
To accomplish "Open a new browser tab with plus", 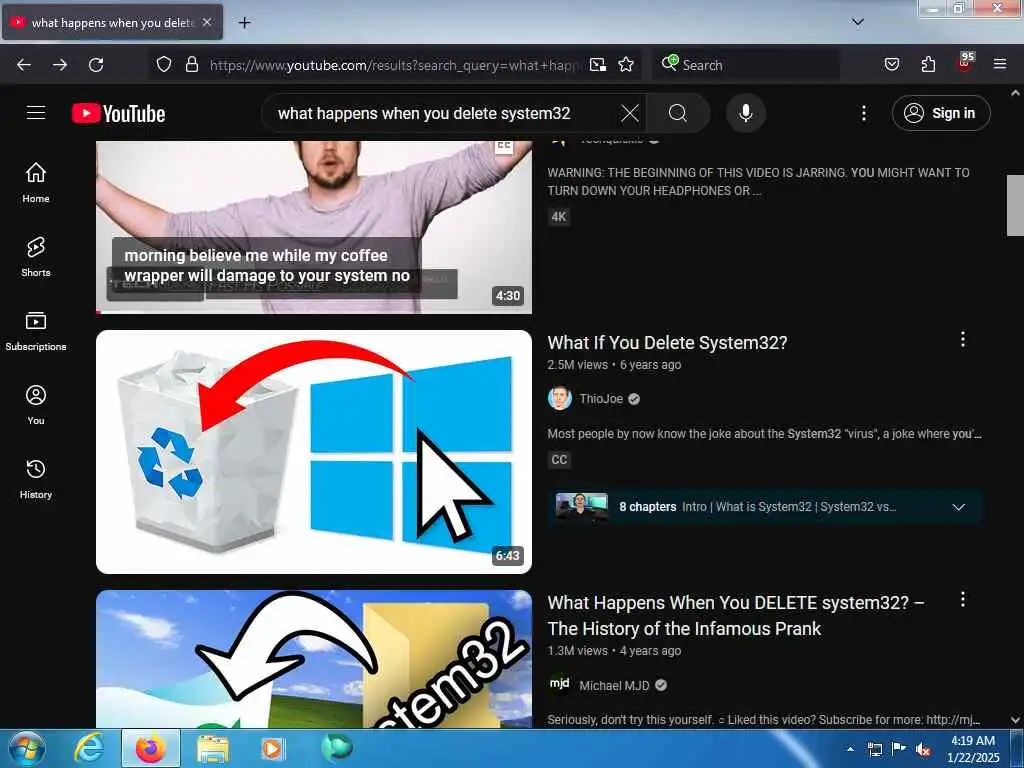I will (x=244, y=23).
